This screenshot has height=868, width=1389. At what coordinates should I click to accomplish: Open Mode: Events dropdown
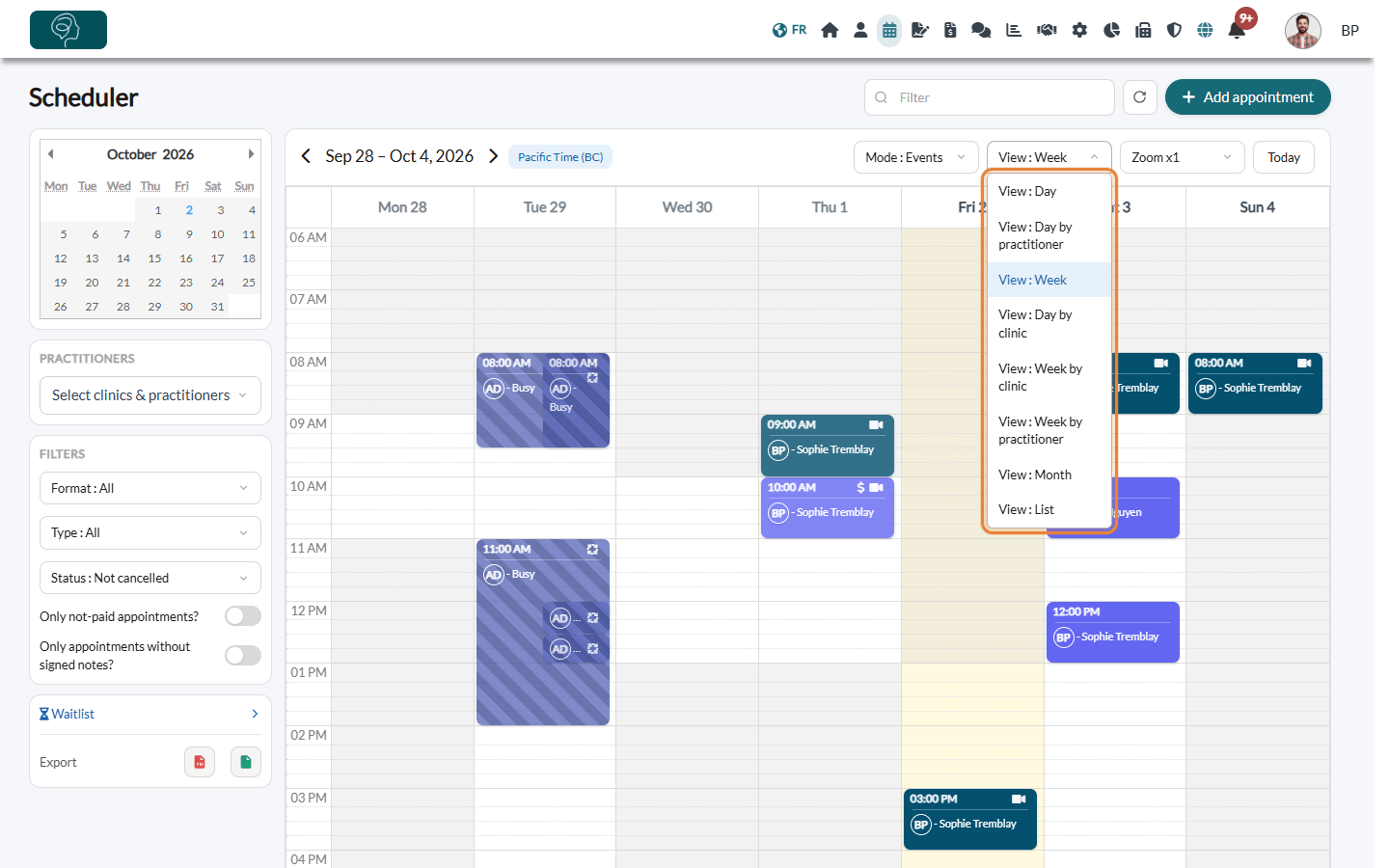pos(915,157)
